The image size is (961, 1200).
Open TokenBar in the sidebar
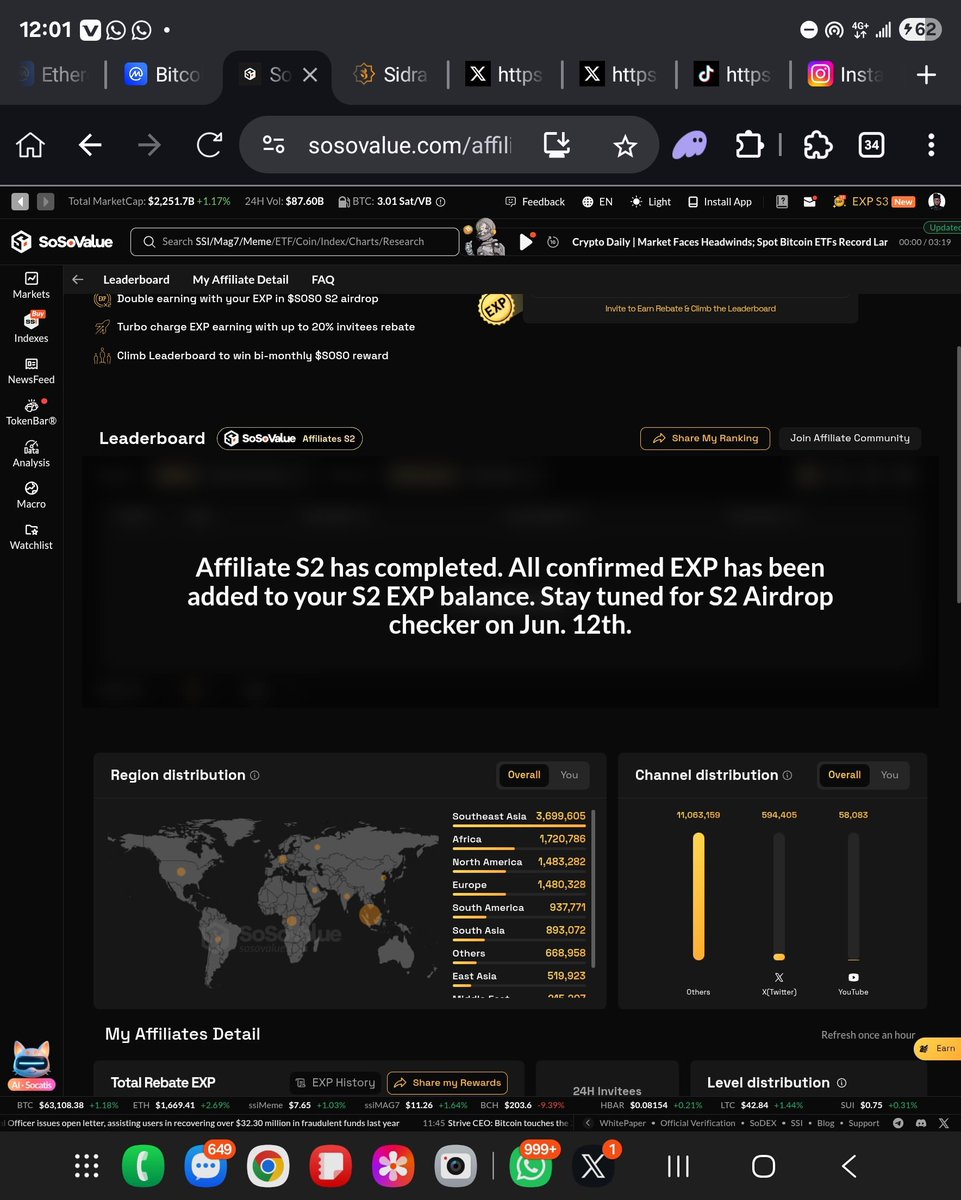pyautogui.click(x=31, y=412)
